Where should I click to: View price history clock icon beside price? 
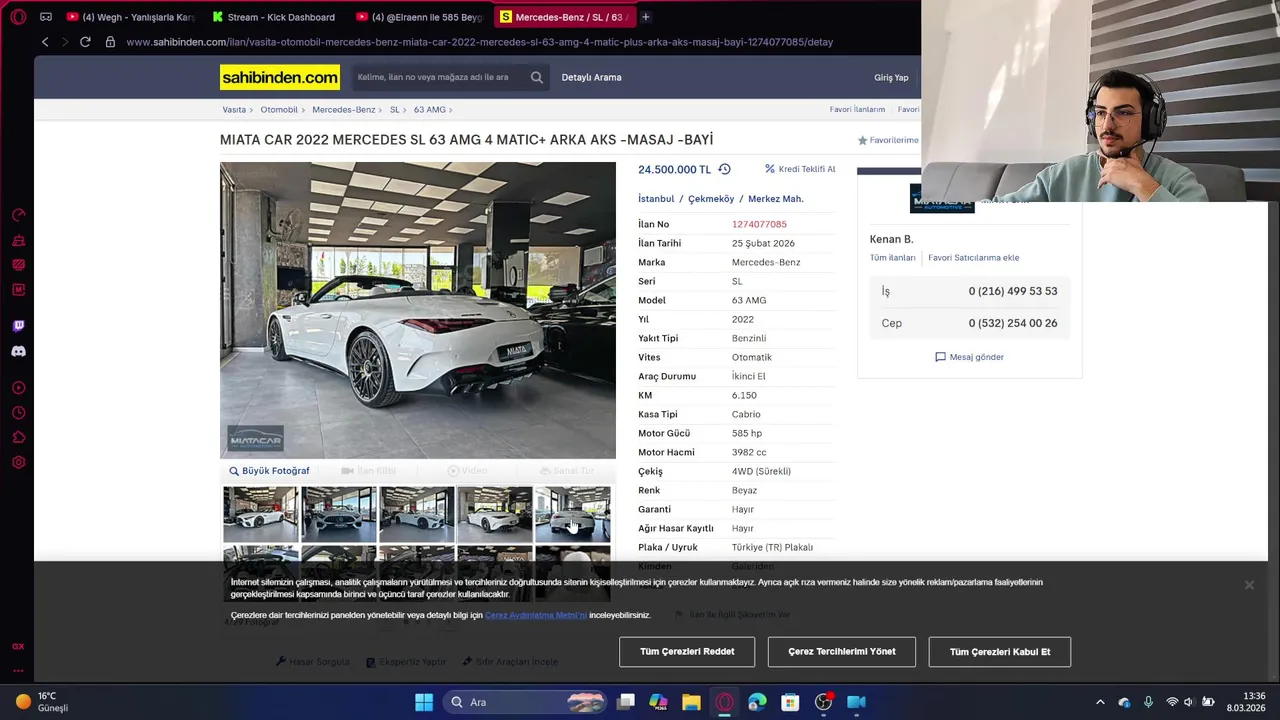click(724, 169)
